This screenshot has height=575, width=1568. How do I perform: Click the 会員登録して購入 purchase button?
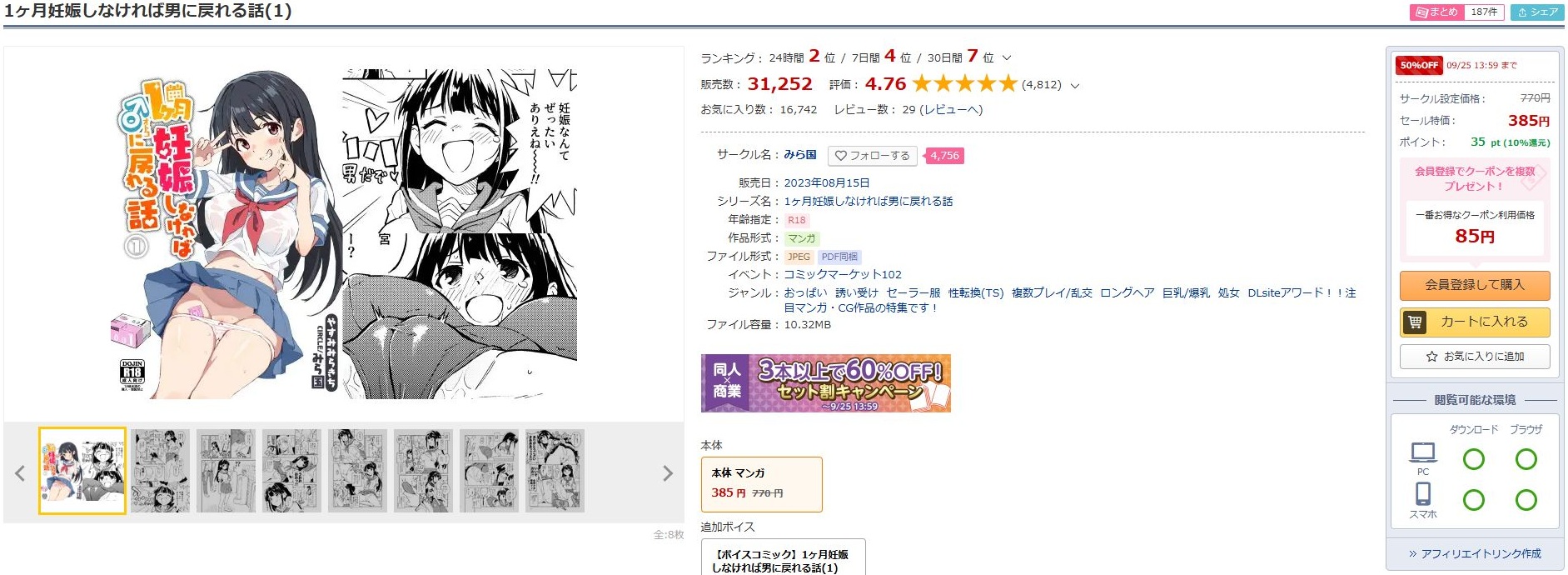[x=1475, y=285]
